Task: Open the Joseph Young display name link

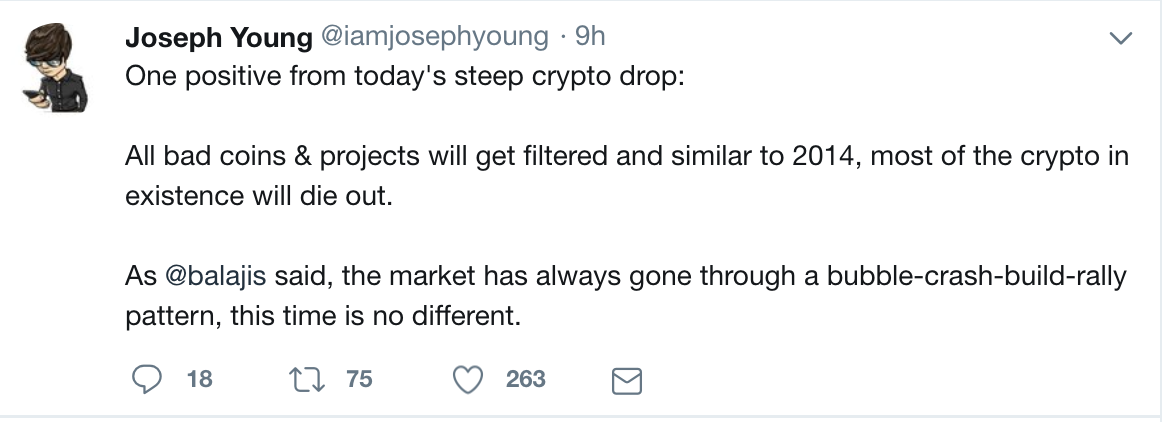Action: click(x=218, y=37)
